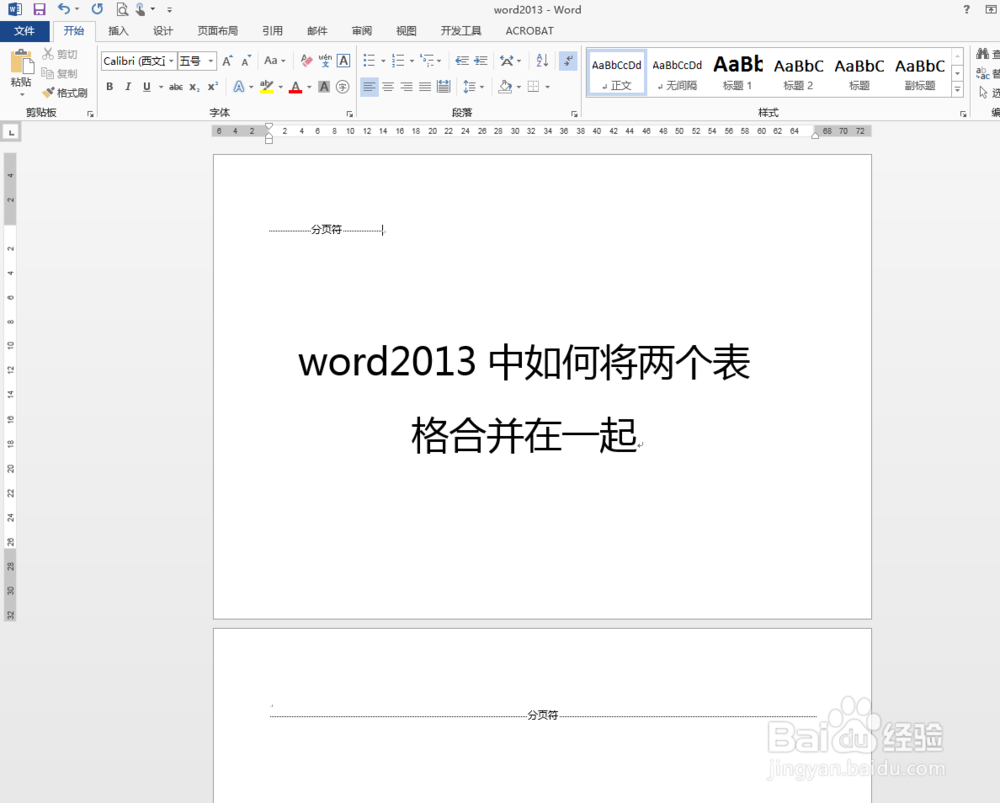Click the Redo icon in quick access toolbar
Image resolution: width=1000 pixels, height=803 pixels.
tap(97, 9)
